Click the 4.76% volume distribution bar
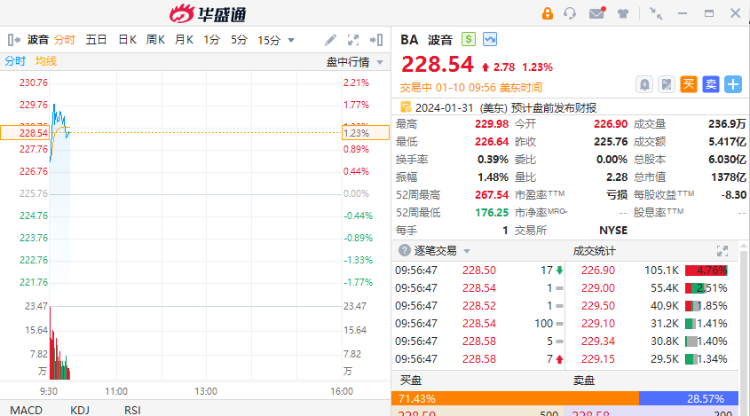The height and width of the screenshot is (416, 750). tap(706, 270)
